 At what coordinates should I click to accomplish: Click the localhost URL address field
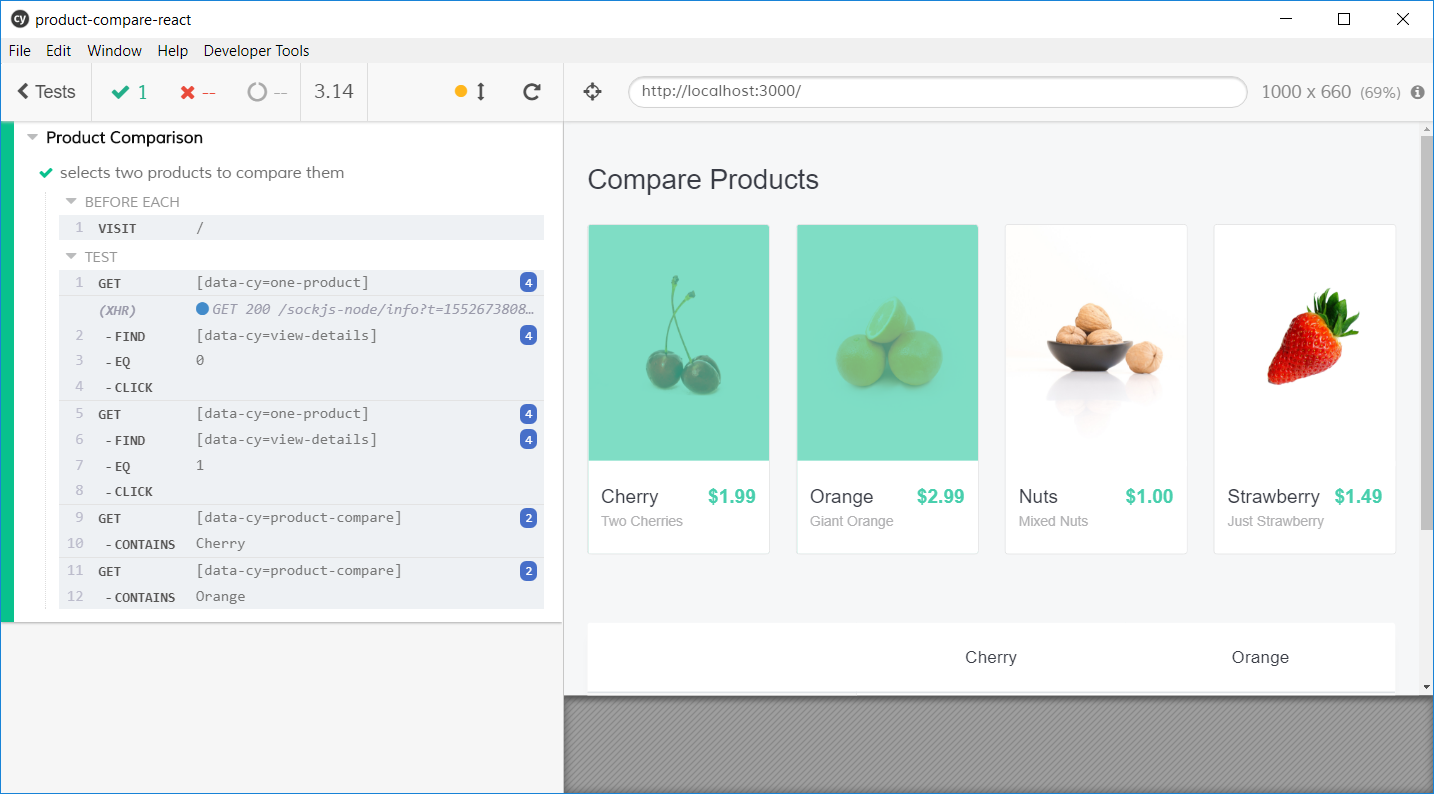click(937, 92)
